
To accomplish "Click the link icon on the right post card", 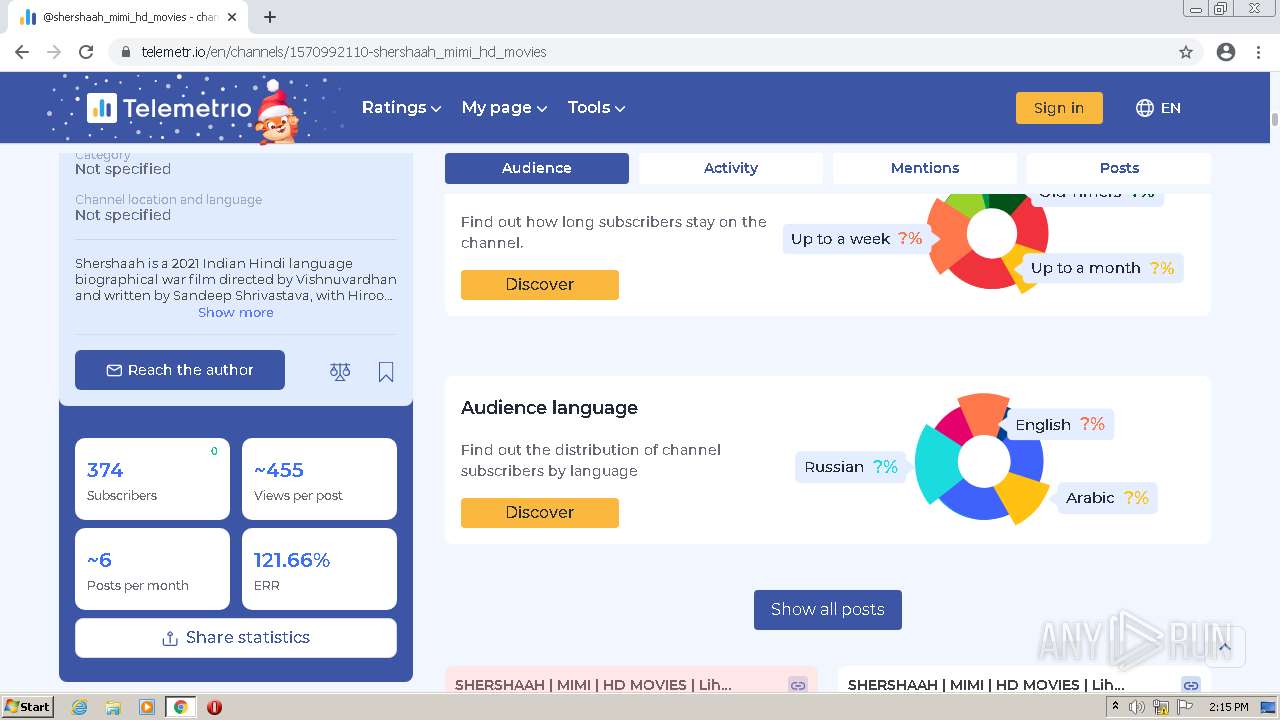I will tap(1191, 685).
